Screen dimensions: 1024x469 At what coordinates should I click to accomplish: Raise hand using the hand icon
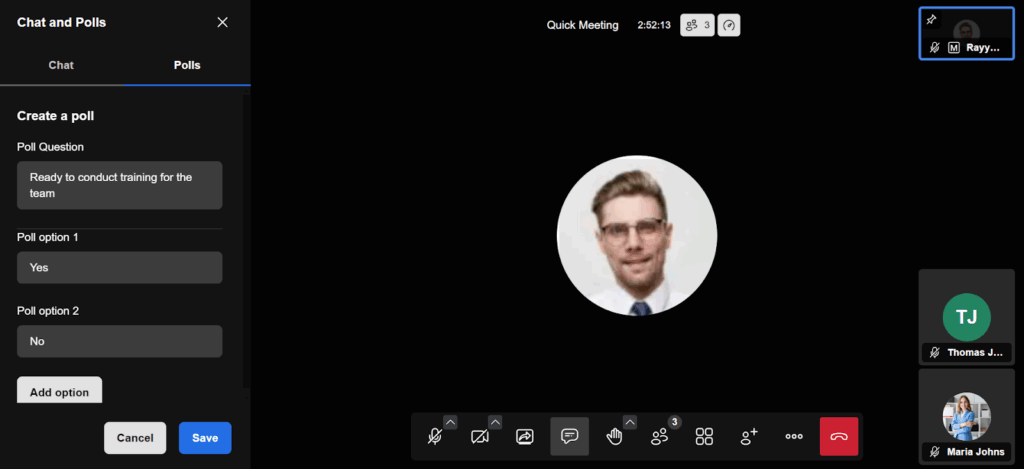click(614, 437)
